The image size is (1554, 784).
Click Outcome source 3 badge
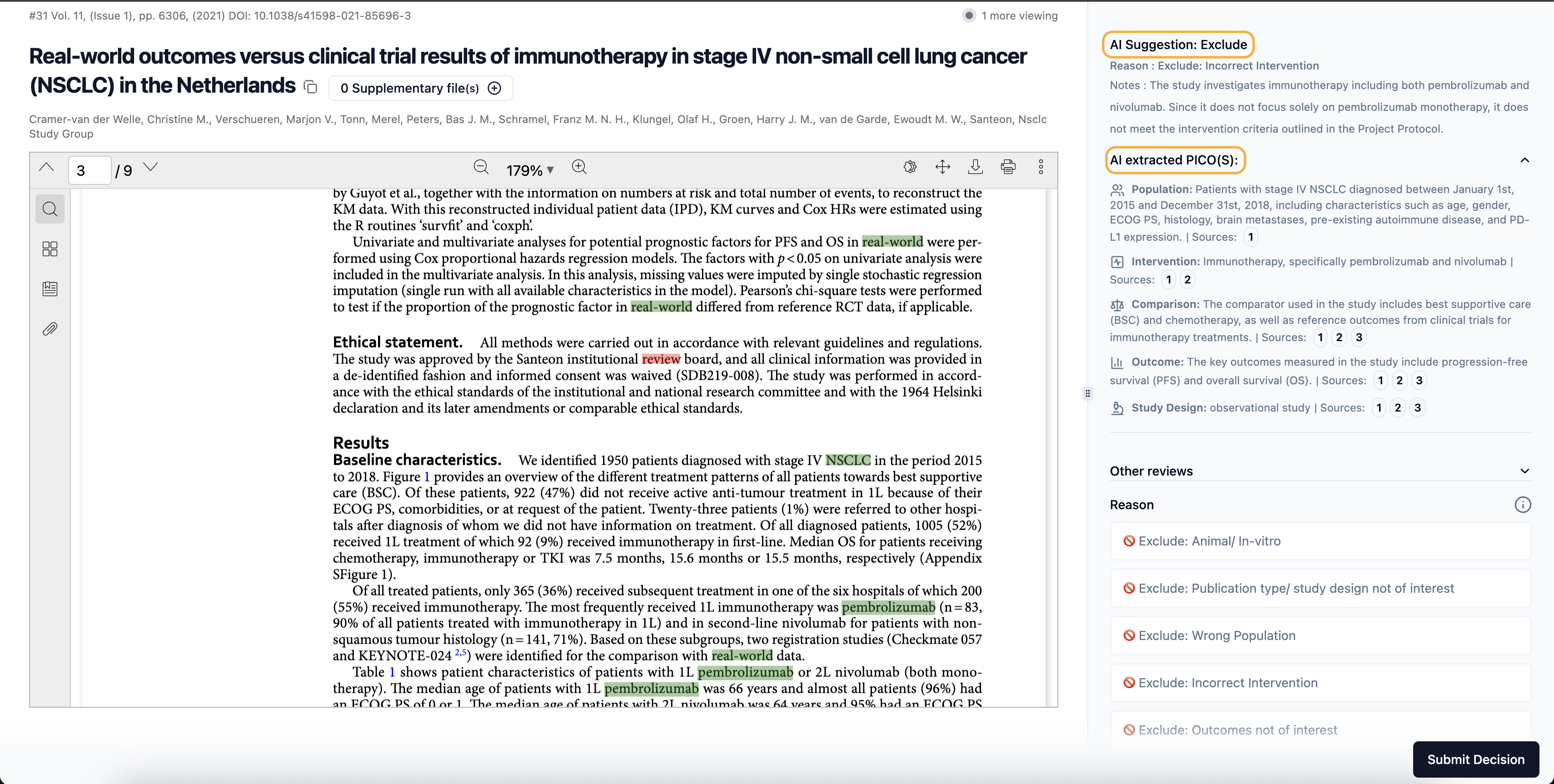1419,381
